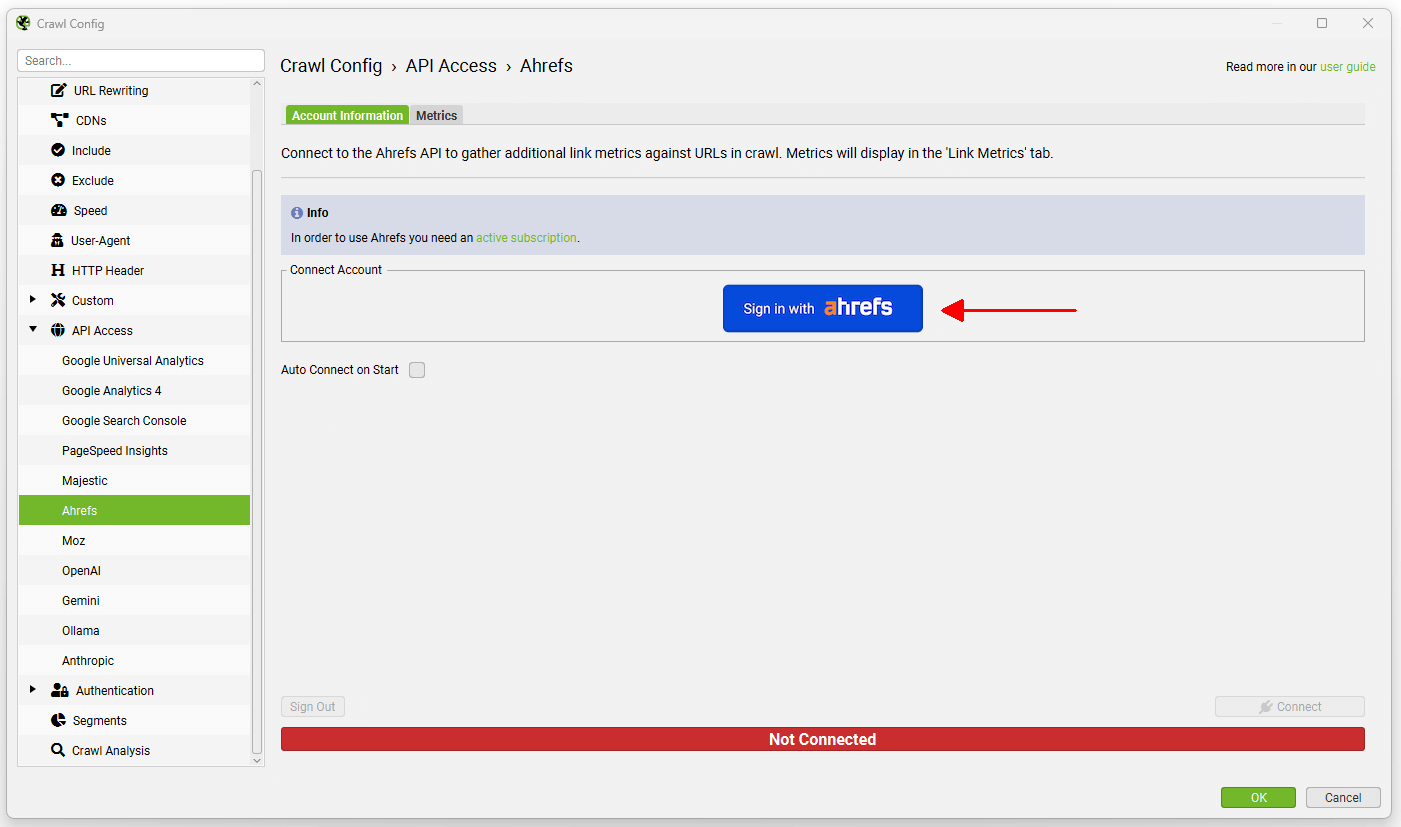
Task: Click the User-Agent spy icon
Action: pos(58,240)
